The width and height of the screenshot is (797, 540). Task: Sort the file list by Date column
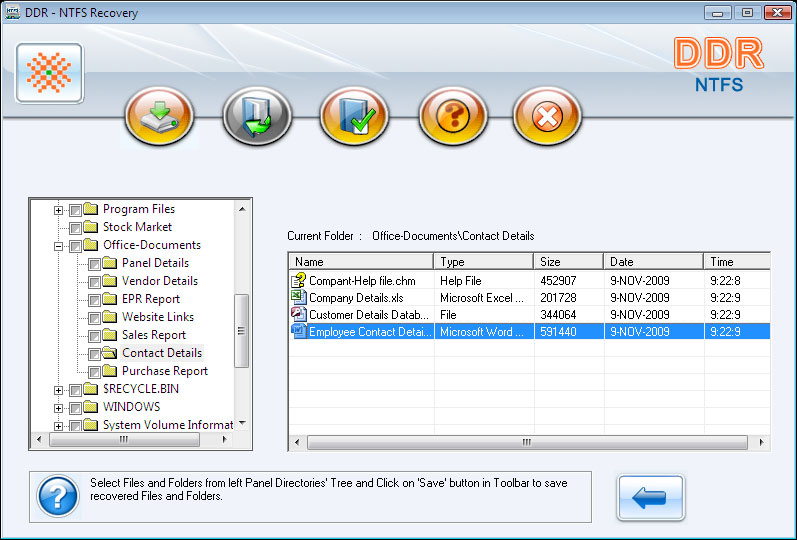[x=654, y=261]
